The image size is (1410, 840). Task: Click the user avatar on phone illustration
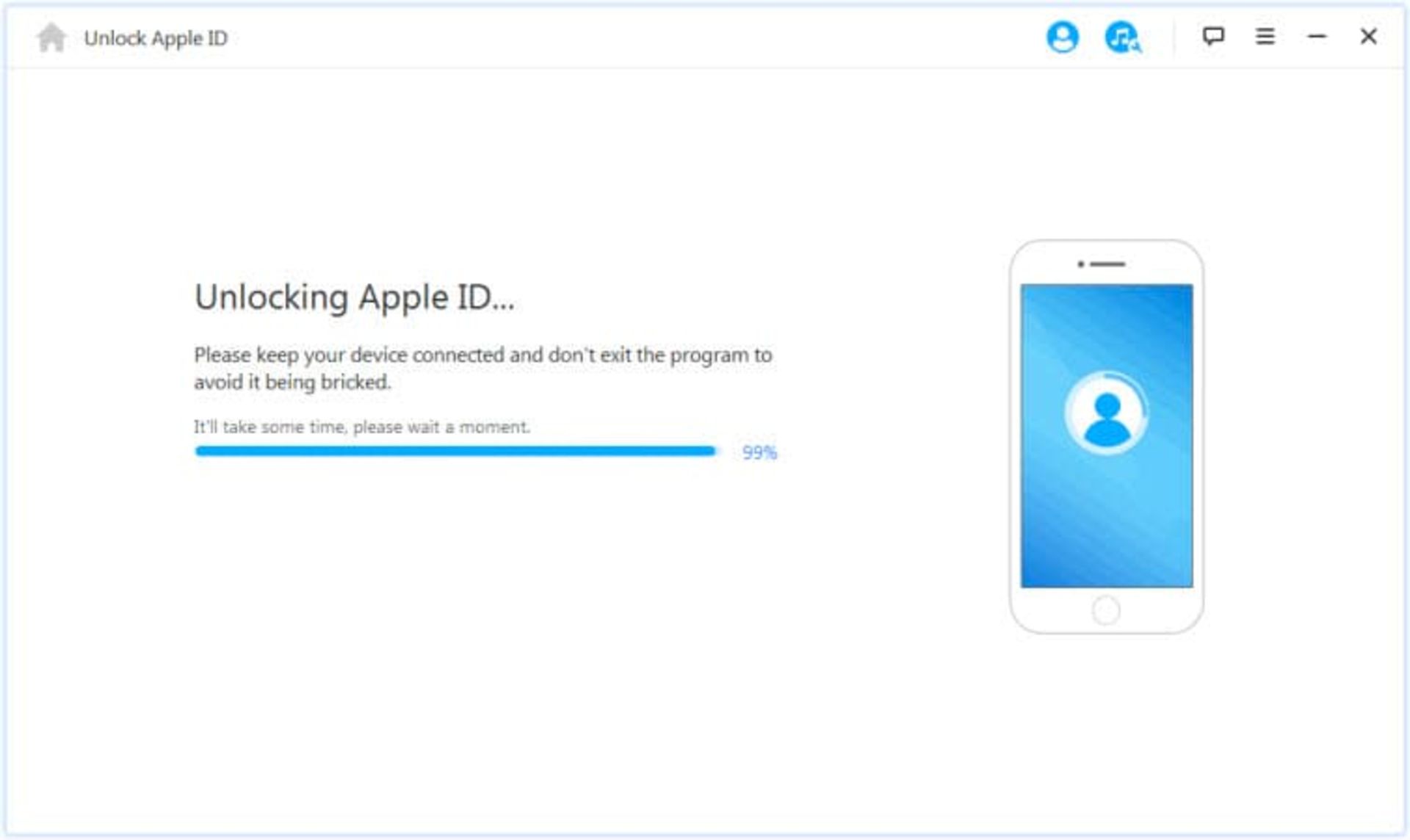click(1107, 413)
